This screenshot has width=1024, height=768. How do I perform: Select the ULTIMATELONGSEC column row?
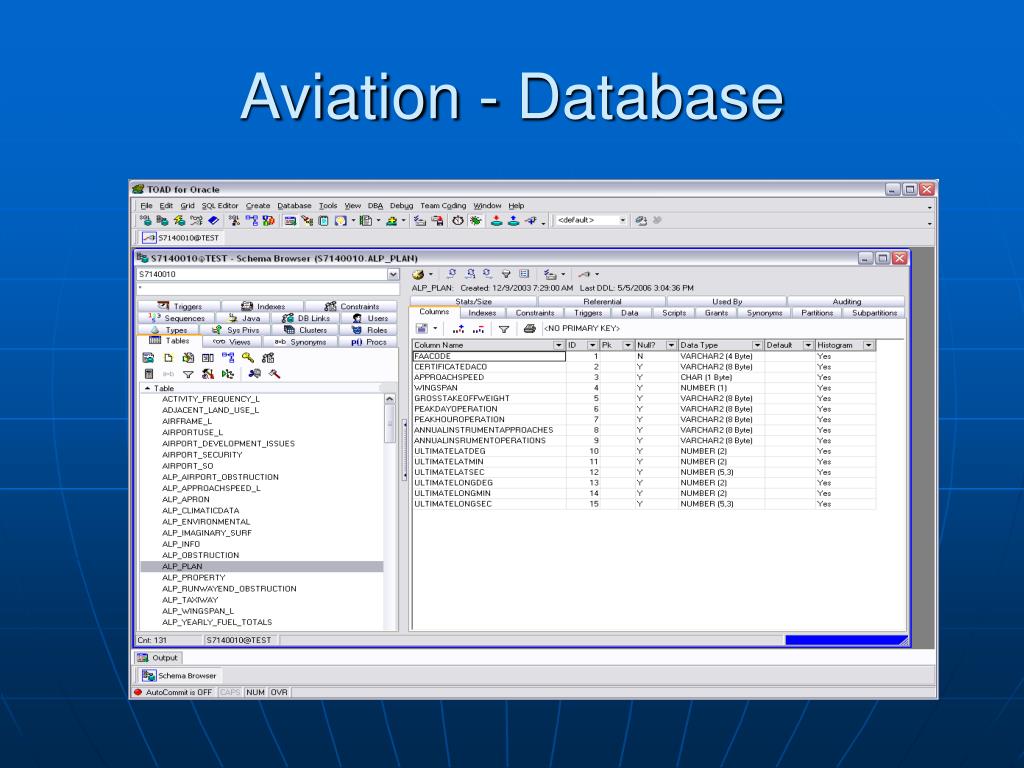pyautogui.click(x=643, y=504)
